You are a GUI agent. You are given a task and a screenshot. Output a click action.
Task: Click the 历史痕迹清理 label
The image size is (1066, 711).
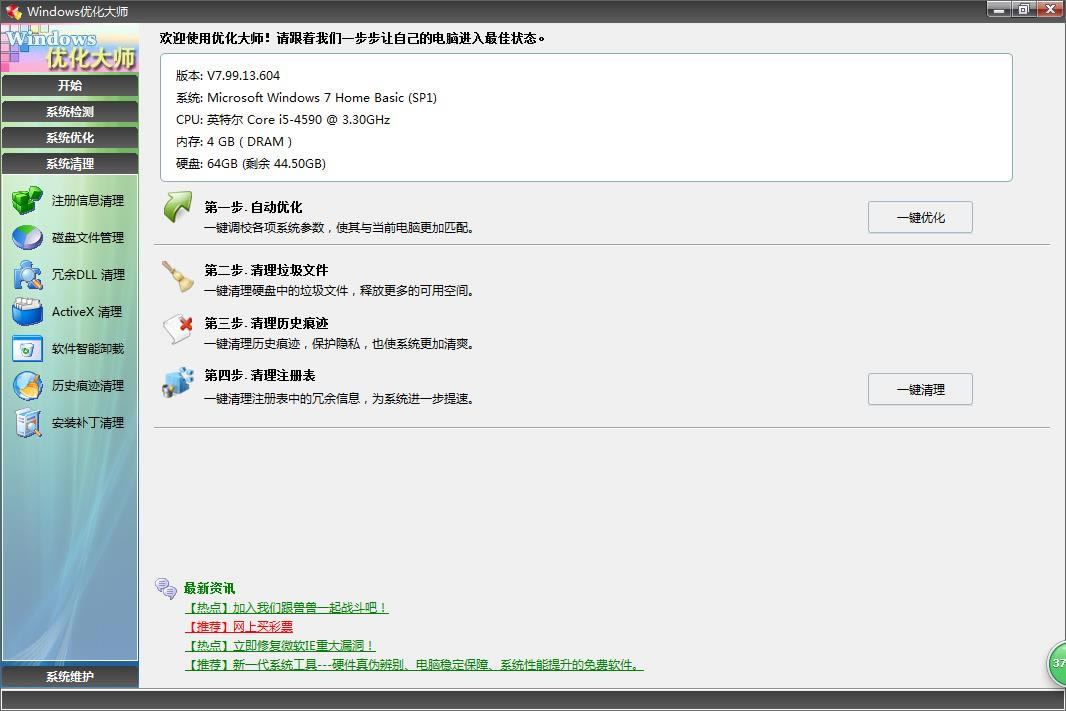(88, 385)
